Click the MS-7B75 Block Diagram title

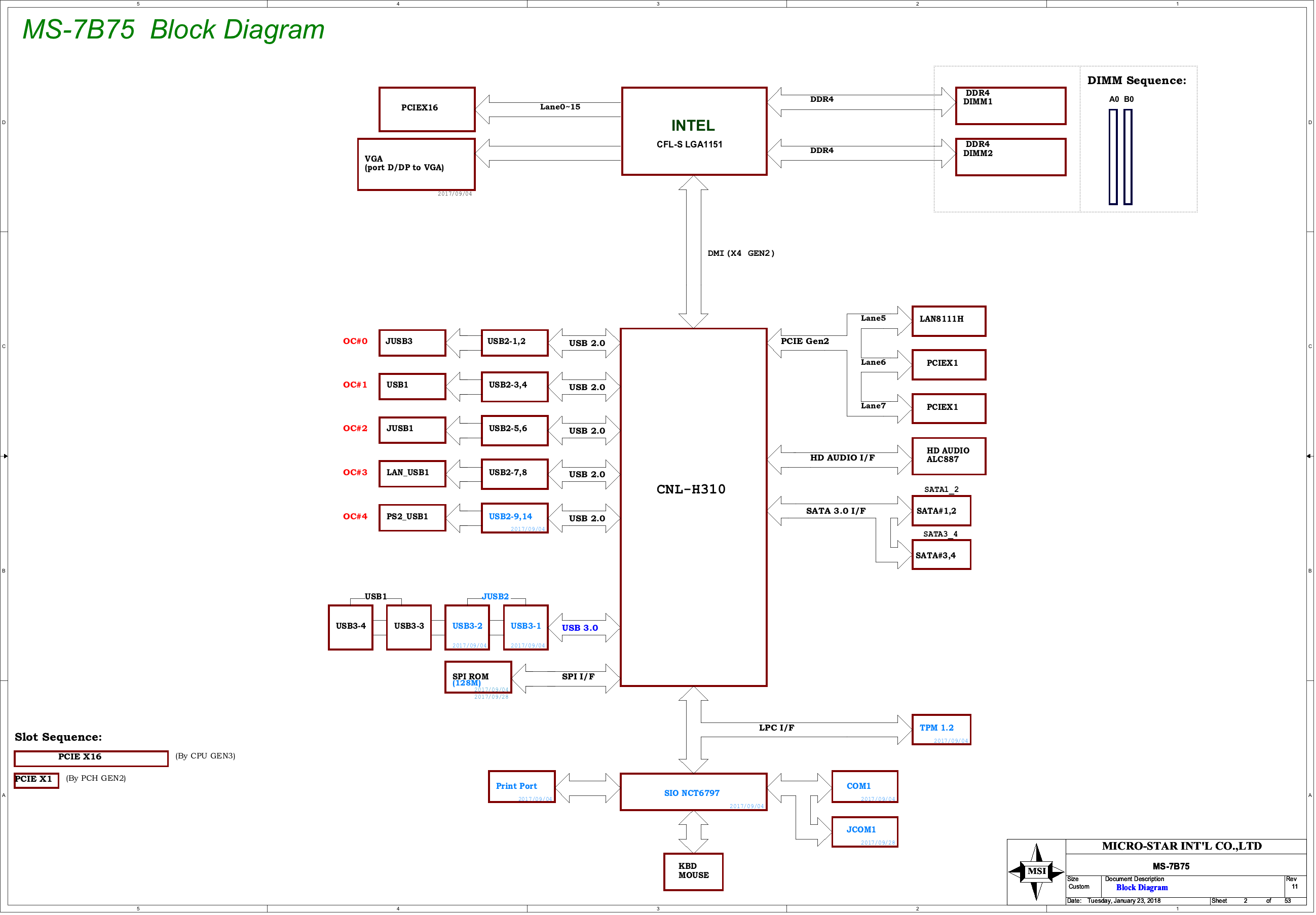173,30
